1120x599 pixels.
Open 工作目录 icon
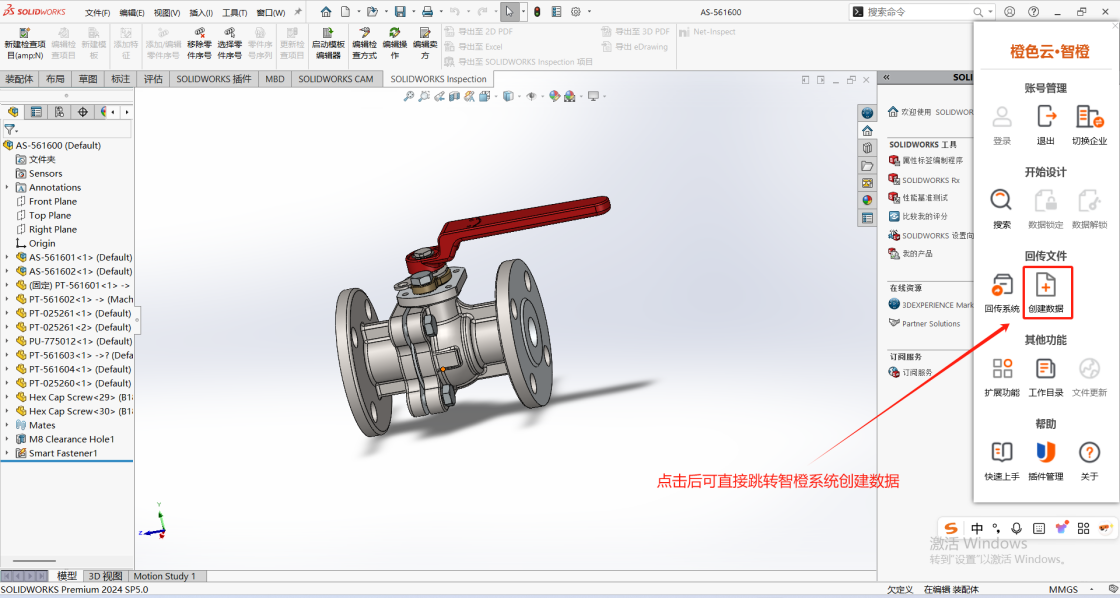[1046, 377]
